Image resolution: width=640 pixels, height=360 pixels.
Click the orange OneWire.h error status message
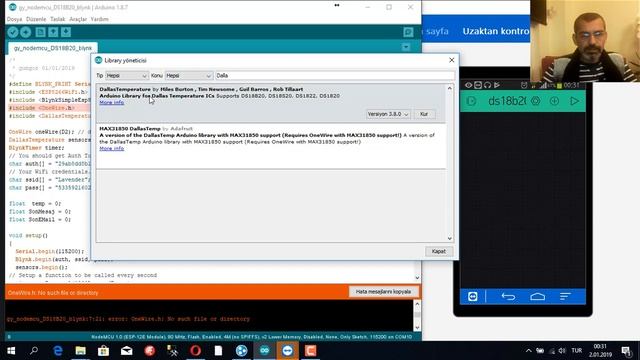53,293
